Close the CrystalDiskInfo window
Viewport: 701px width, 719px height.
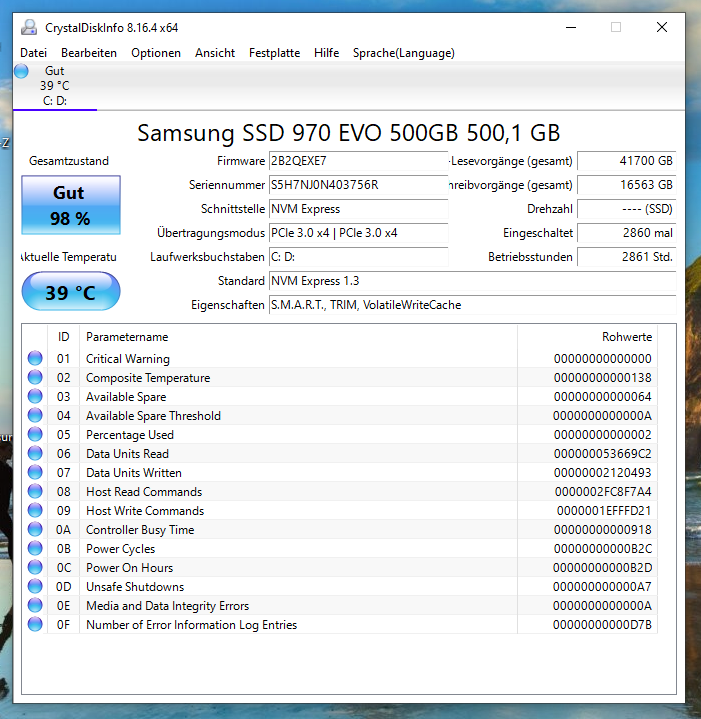(662, 28)
